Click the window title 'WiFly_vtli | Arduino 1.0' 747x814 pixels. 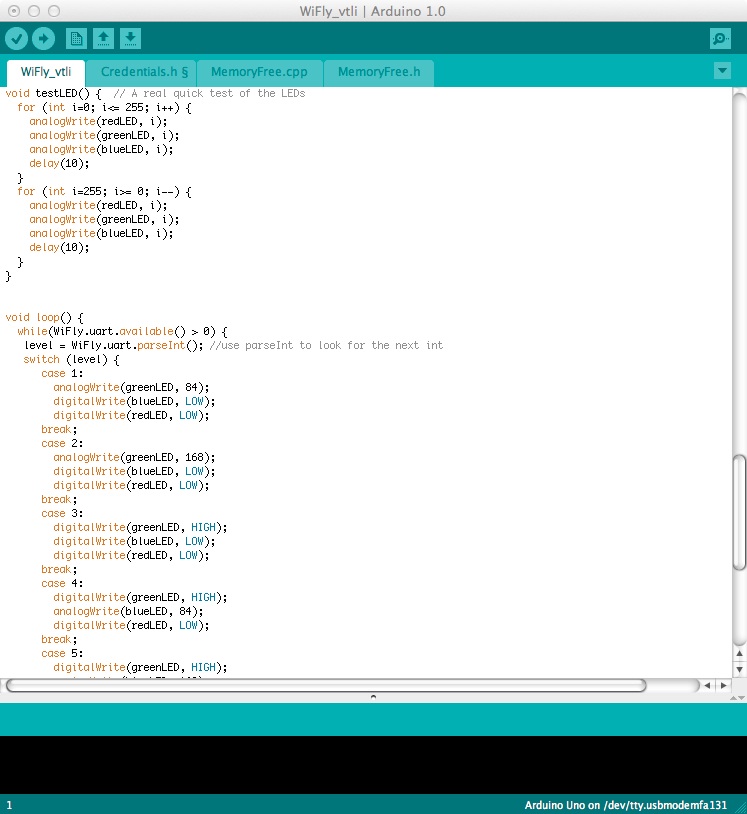click(373, 11)
